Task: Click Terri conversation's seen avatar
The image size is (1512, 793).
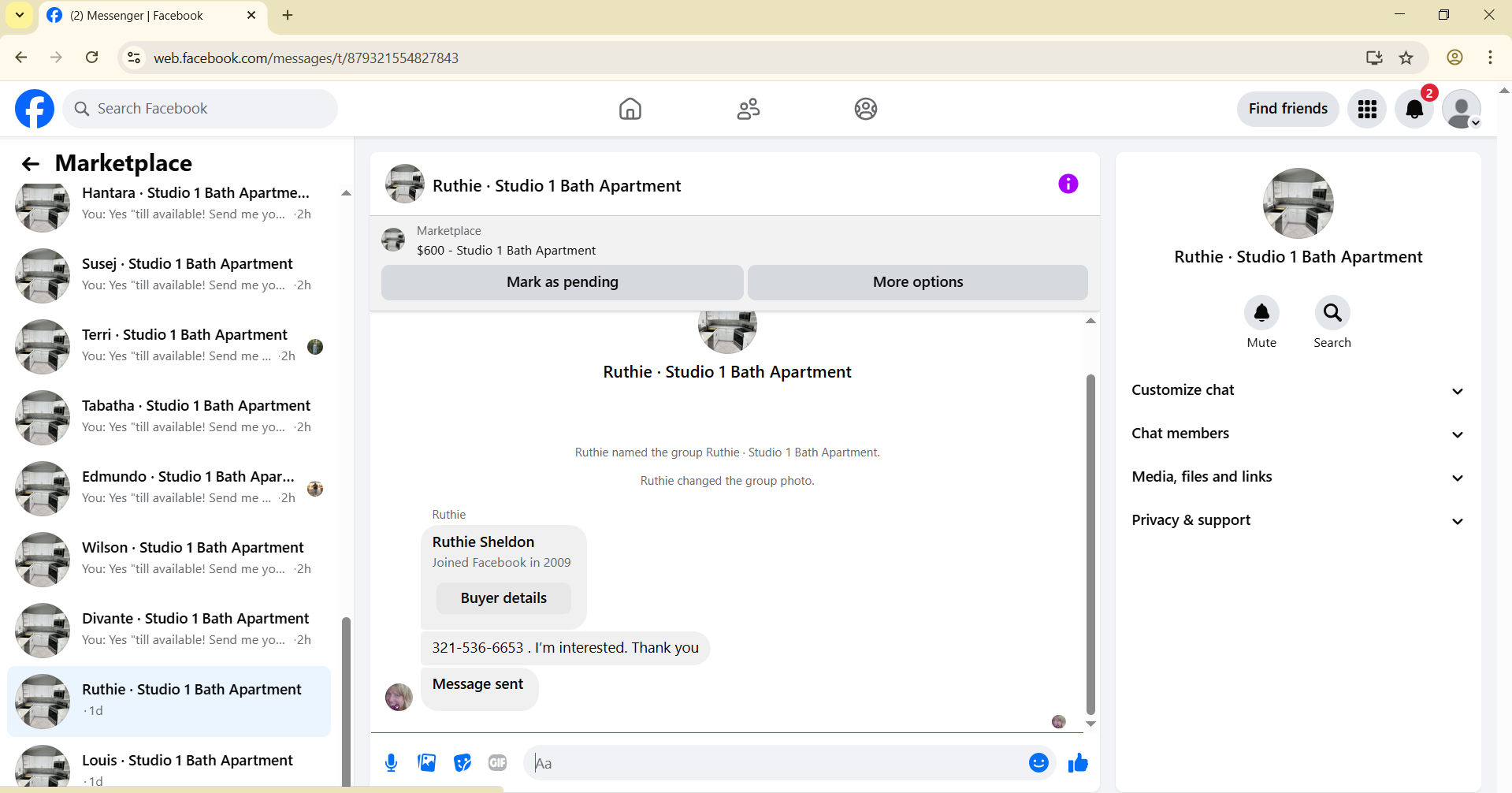Action: [315, 347]
